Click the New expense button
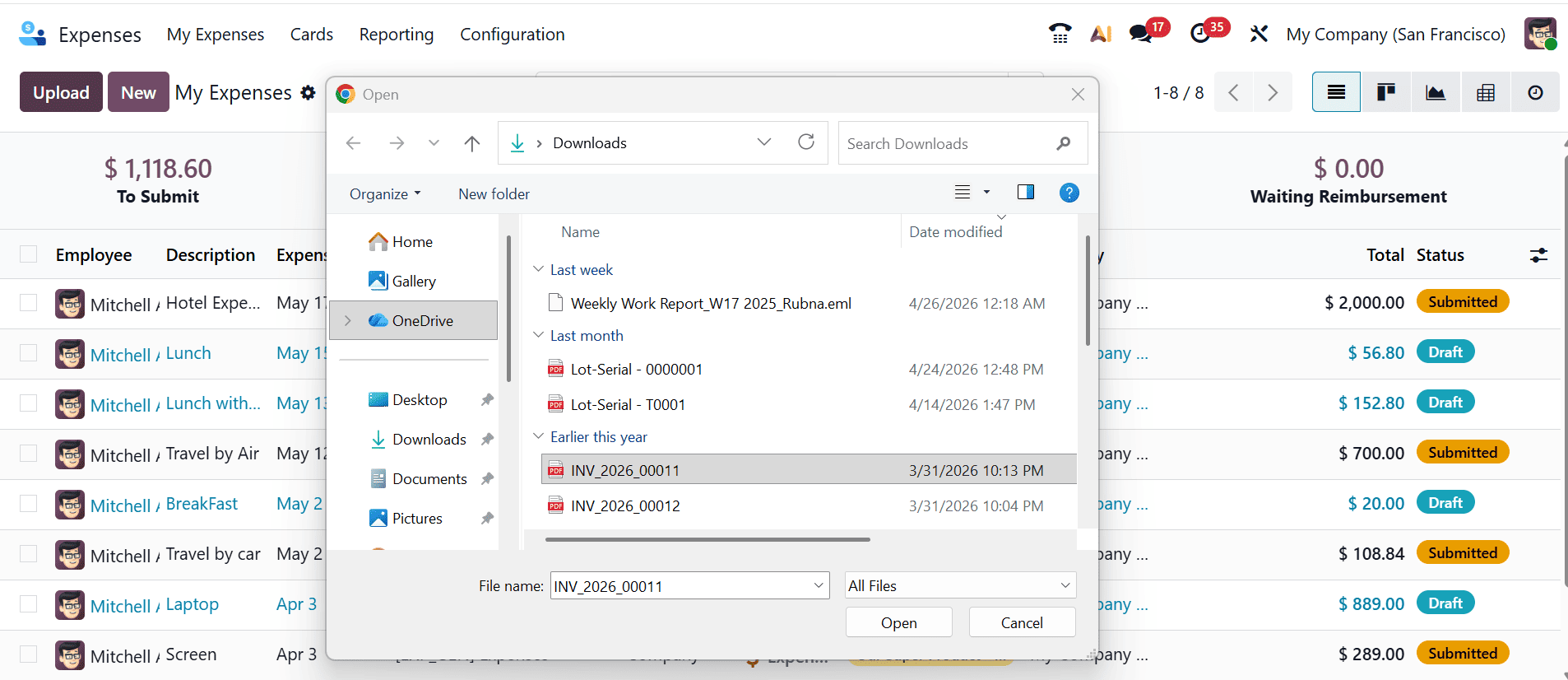The image size is (1568, 680). tap(138, 92)
